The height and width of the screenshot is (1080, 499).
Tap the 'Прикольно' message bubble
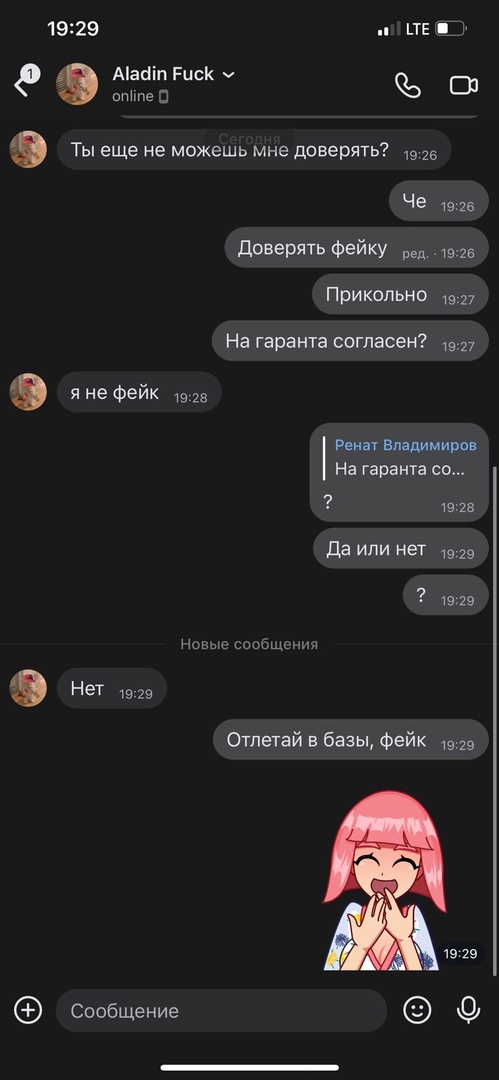pyautogui.click(x=400, y=294)
